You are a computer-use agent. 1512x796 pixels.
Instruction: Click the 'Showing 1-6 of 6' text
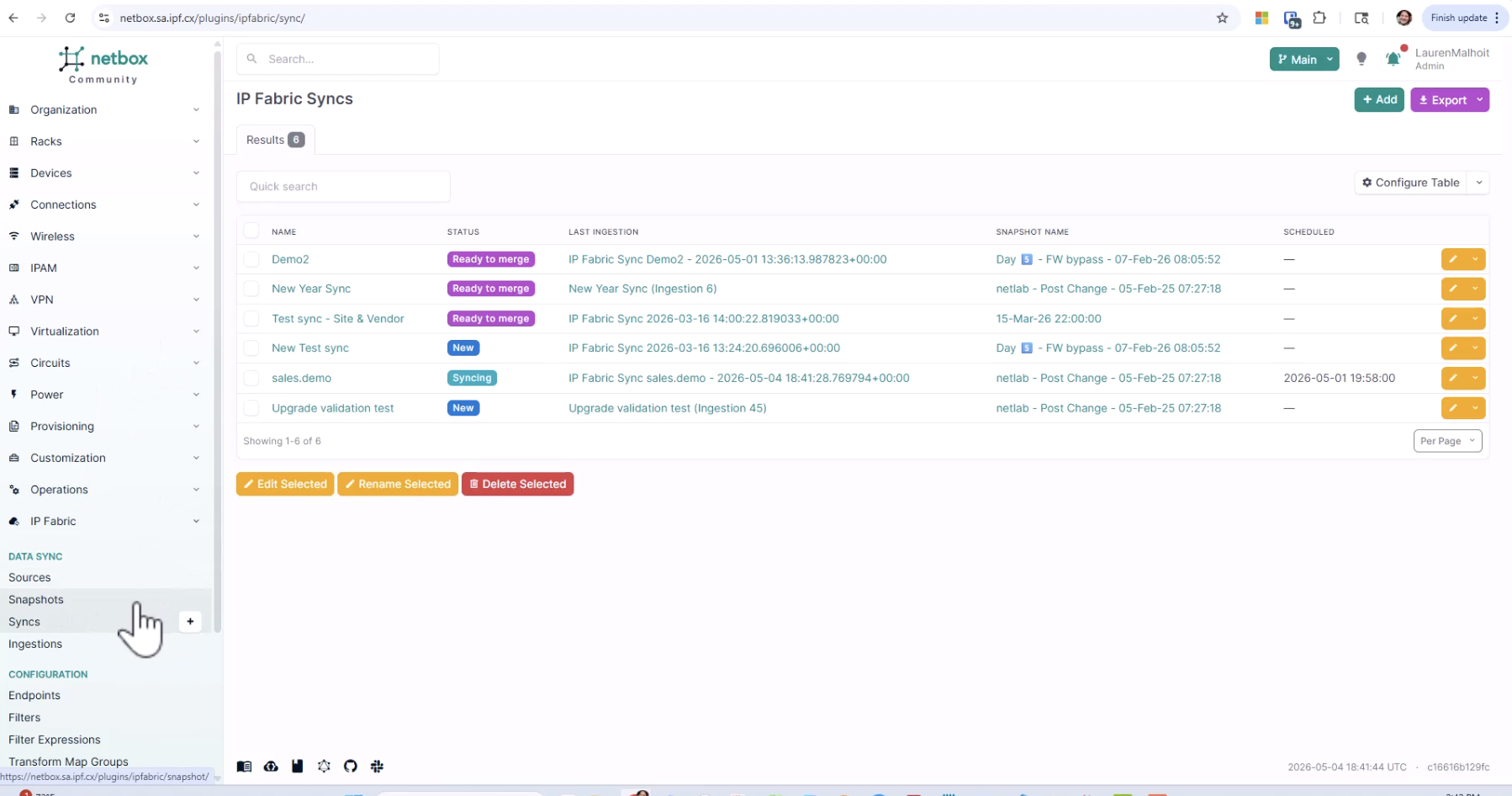click(x=282, y=441)
